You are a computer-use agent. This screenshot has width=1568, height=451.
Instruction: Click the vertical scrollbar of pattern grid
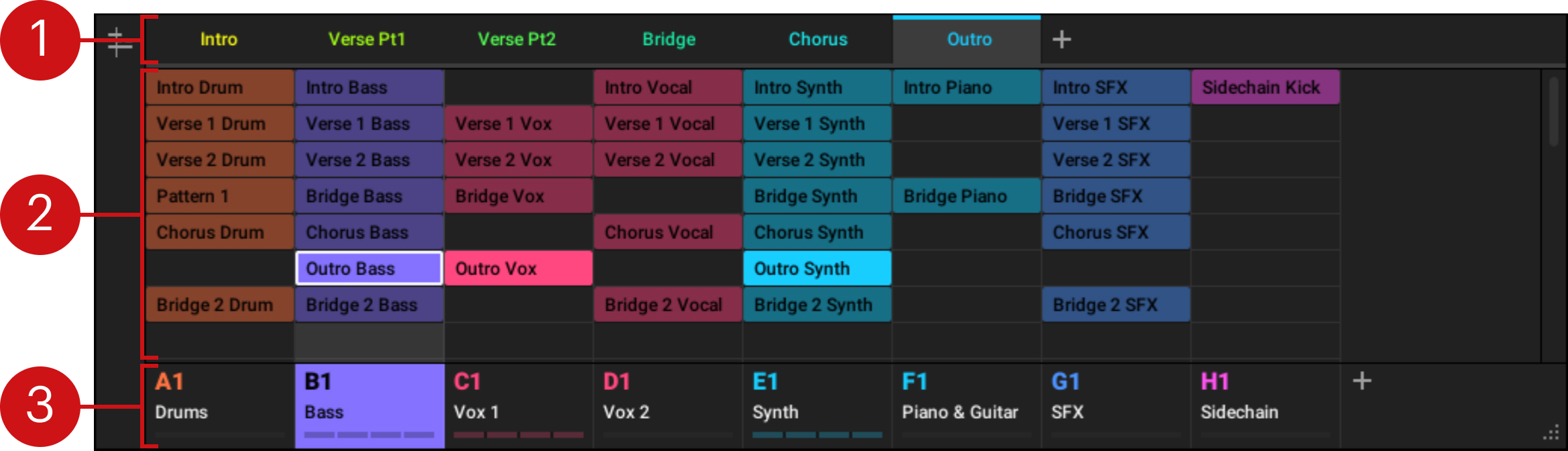[x=1553, y=112]
